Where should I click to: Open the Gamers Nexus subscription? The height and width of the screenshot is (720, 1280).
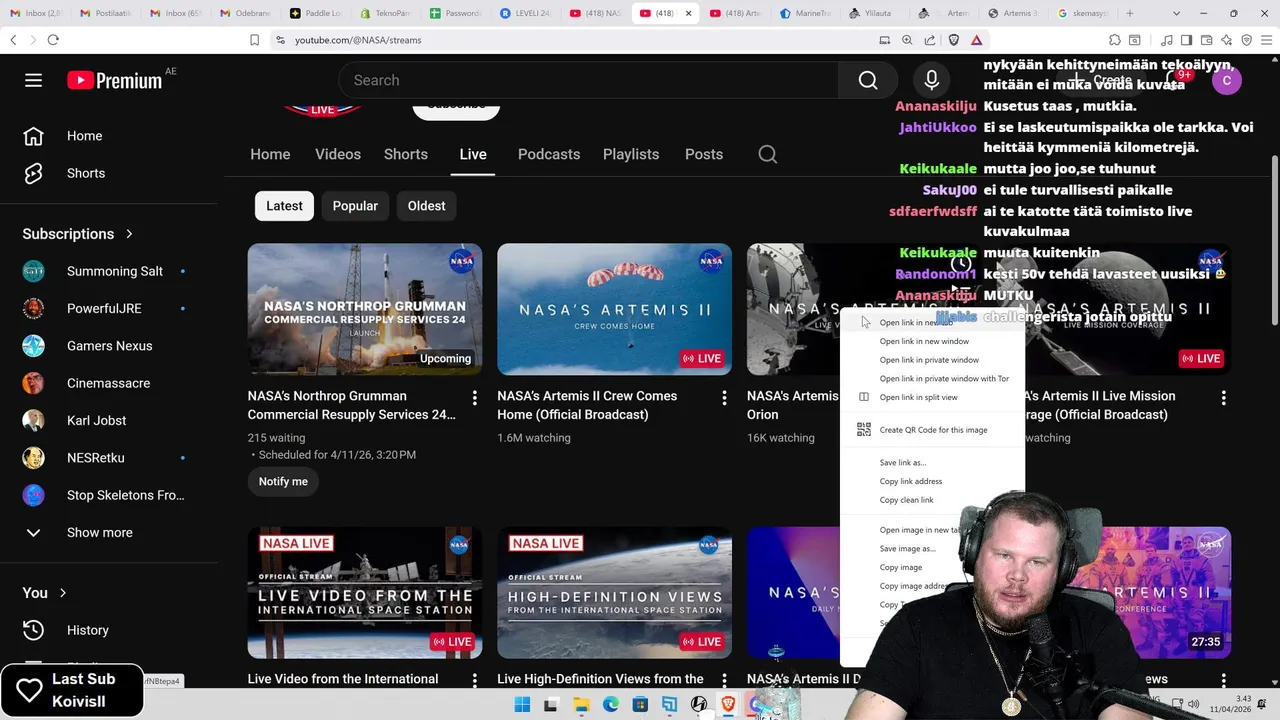(x=110, y=346)
